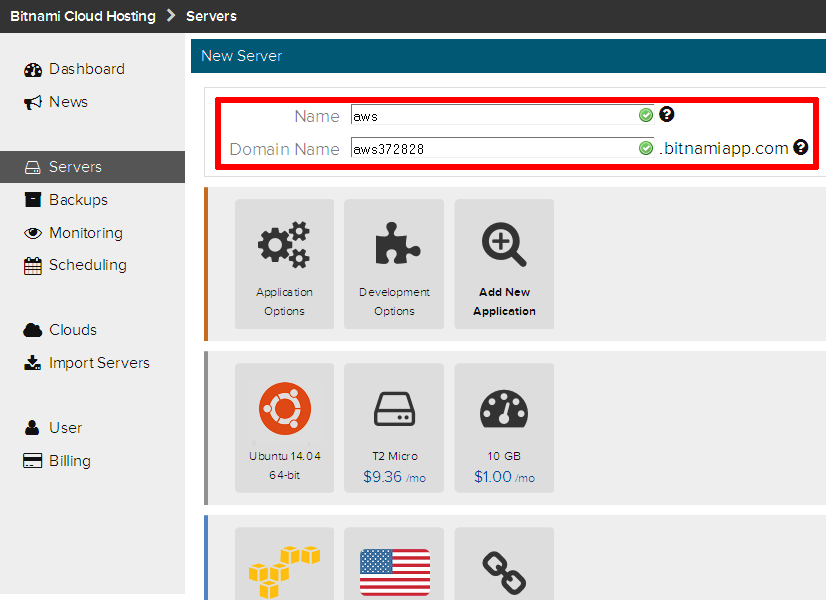Viewport: 826px width, 600px height.
Task: Click the Dashboard gauge icon
Action: [x=33, y=70]
